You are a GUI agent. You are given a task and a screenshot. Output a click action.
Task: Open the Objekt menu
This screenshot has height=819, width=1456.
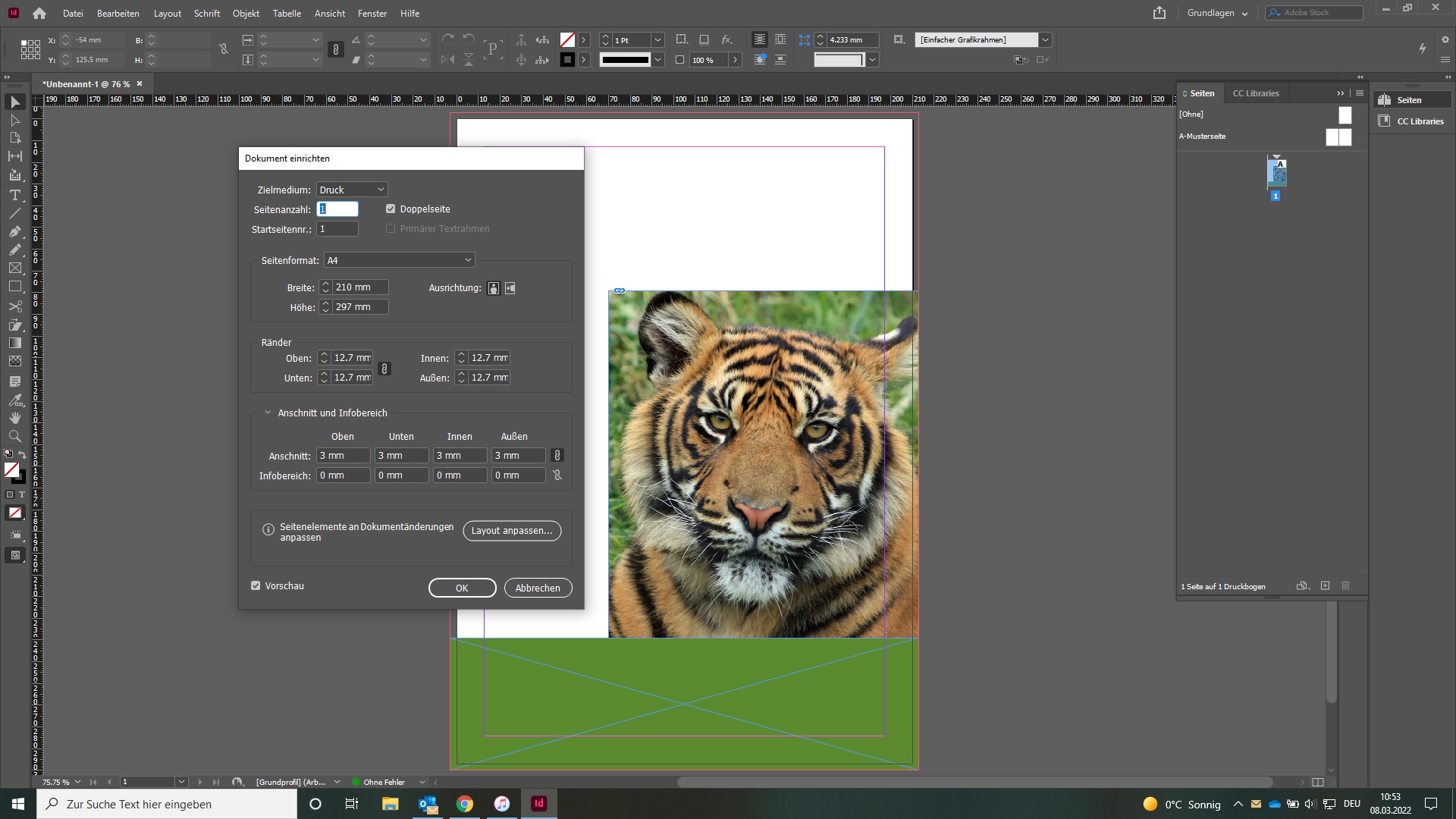(246, 13)
